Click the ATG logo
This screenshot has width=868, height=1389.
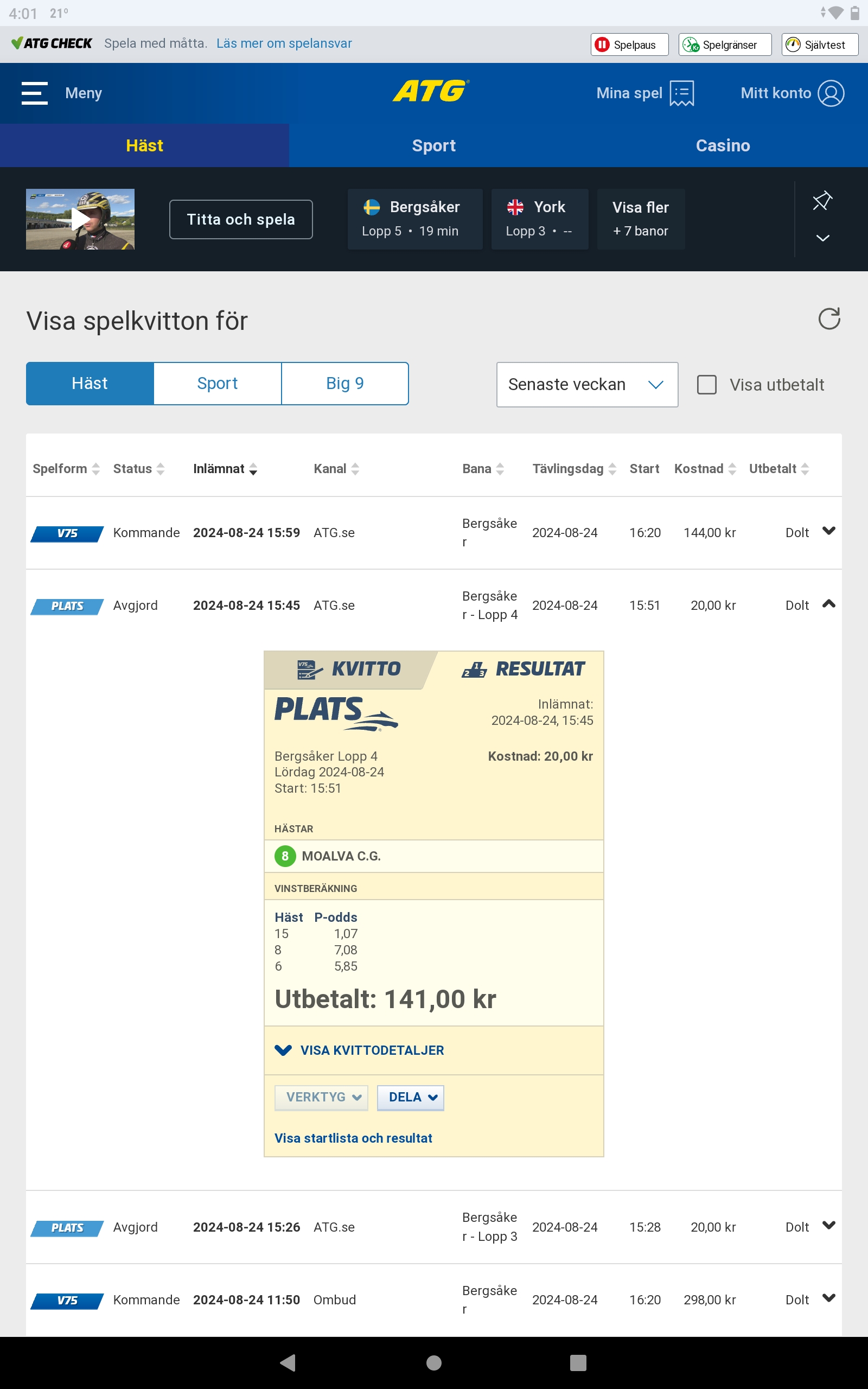pyautogui.click(x=431, y=92)
